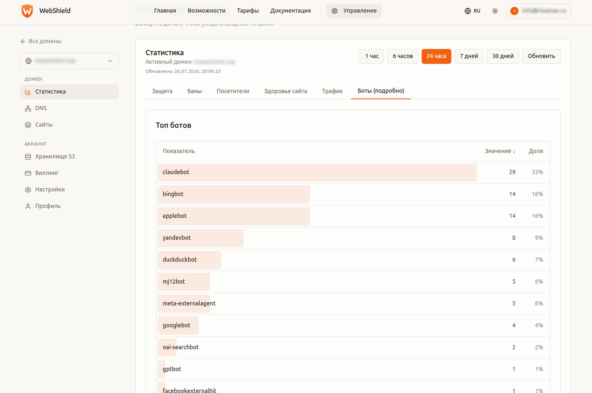Viewport: 592px width, 393px height.
Task: Sort by the Значение column header
Action: tap(500, 151)
